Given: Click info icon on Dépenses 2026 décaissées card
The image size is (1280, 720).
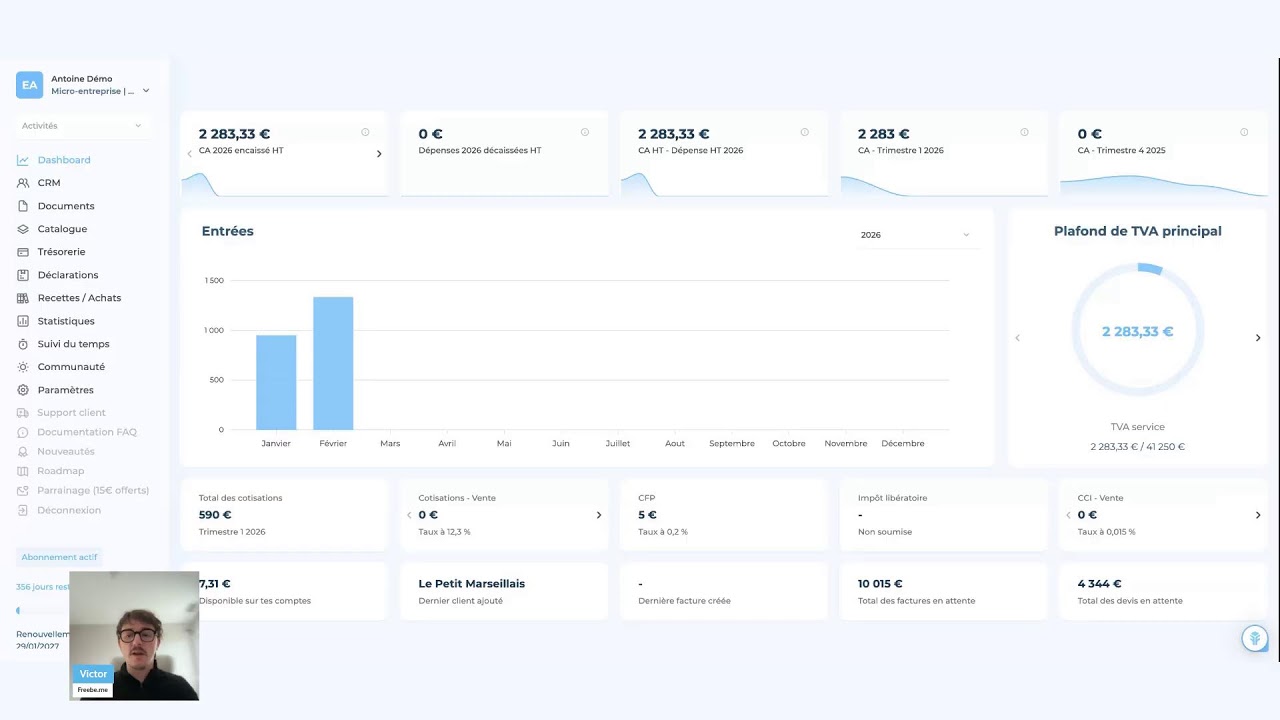Looking at the screenshot, I should tap(585, 132).
